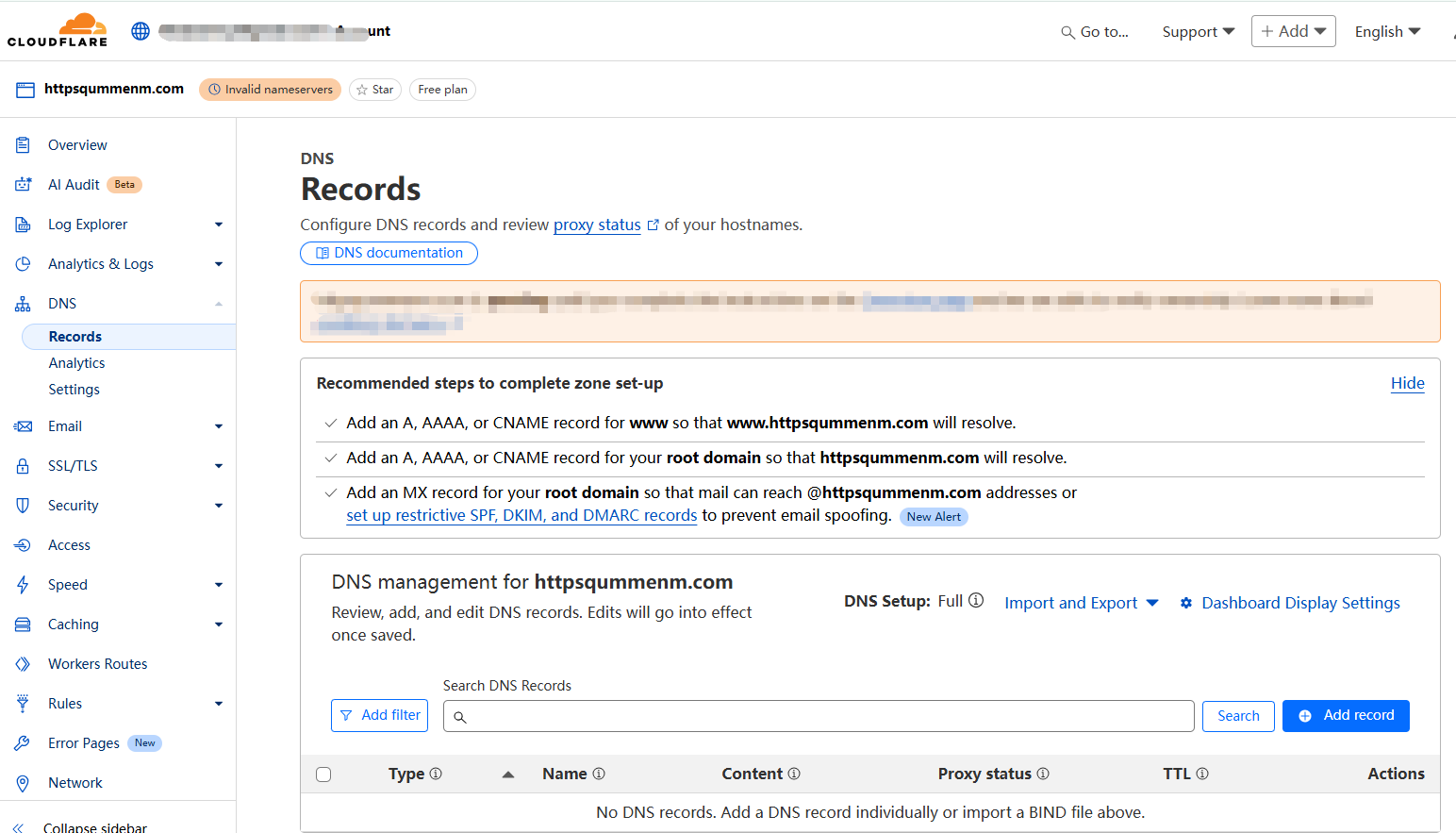Click the Workers Routes icon

(x=23, y=664)
